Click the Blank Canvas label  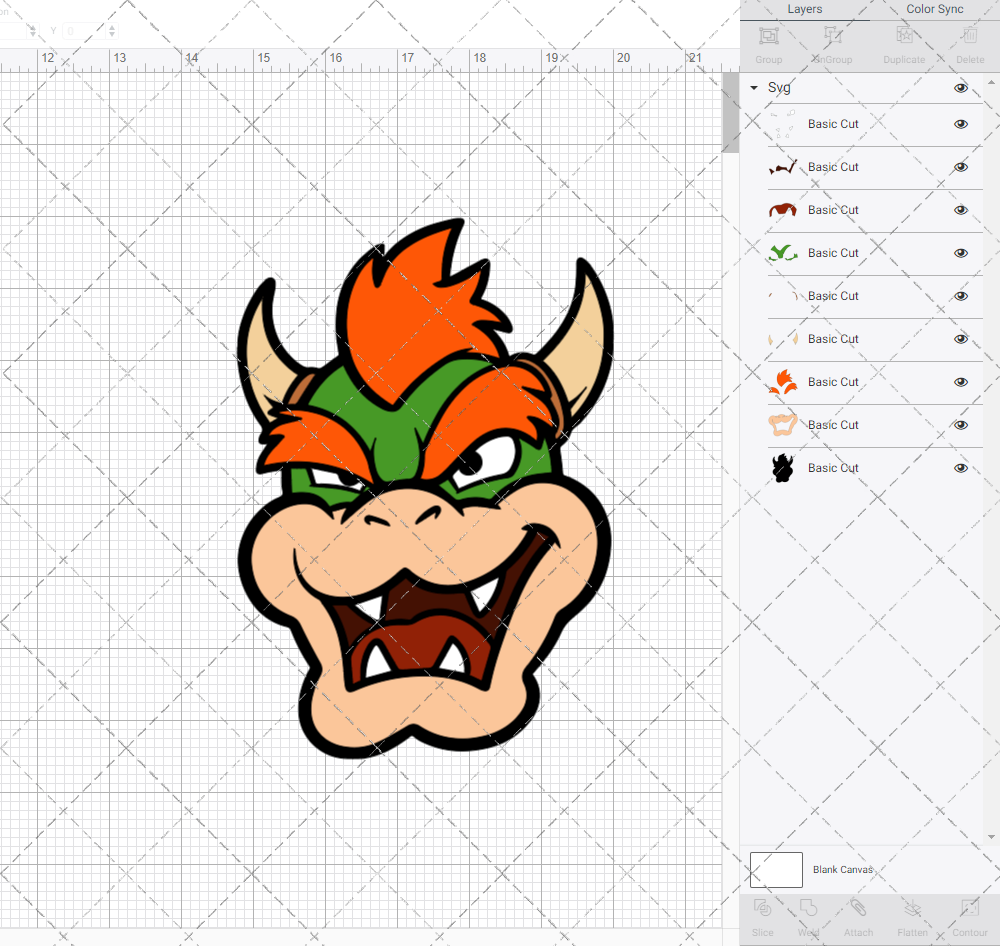click(842, 869)
